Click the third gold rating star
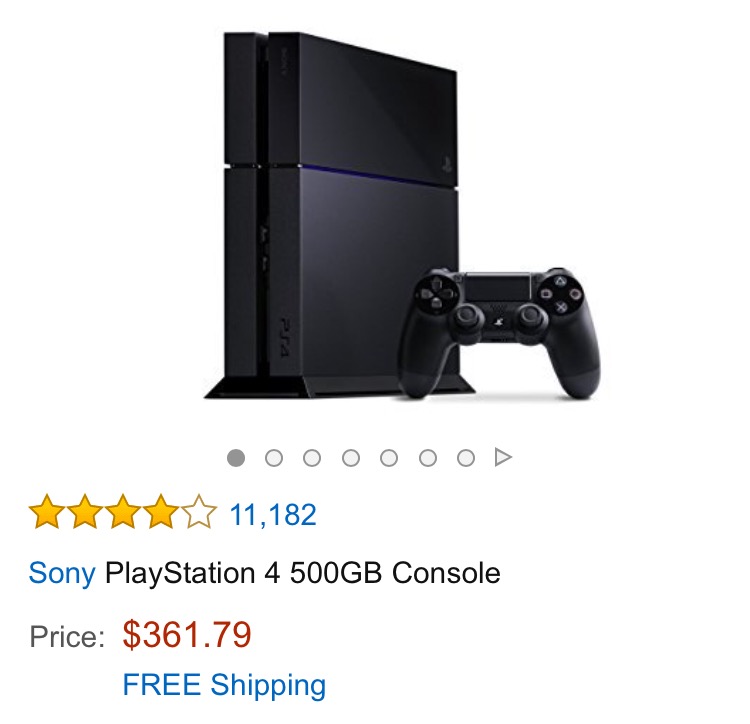Screen dimensions: 750x724 coord(122,512)
